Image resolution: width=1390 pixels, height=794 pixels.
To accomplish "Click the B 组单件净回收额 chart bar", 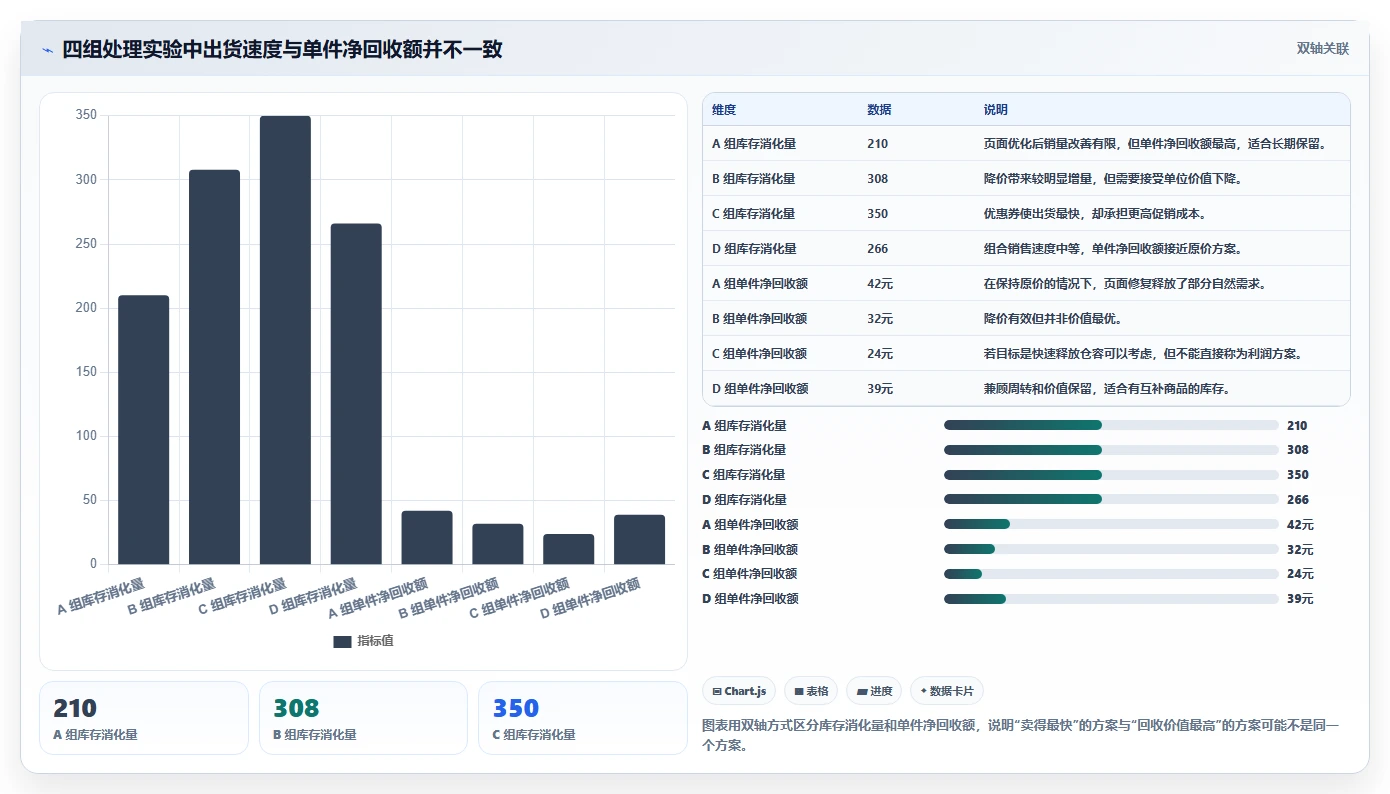I will click(x=498, y=544).
